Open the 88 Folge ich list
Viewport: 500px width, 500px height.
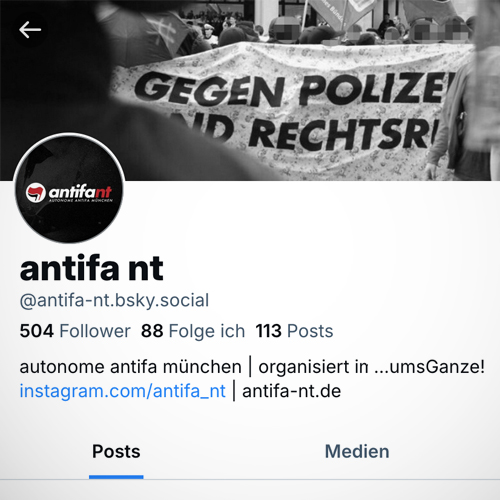193,331
